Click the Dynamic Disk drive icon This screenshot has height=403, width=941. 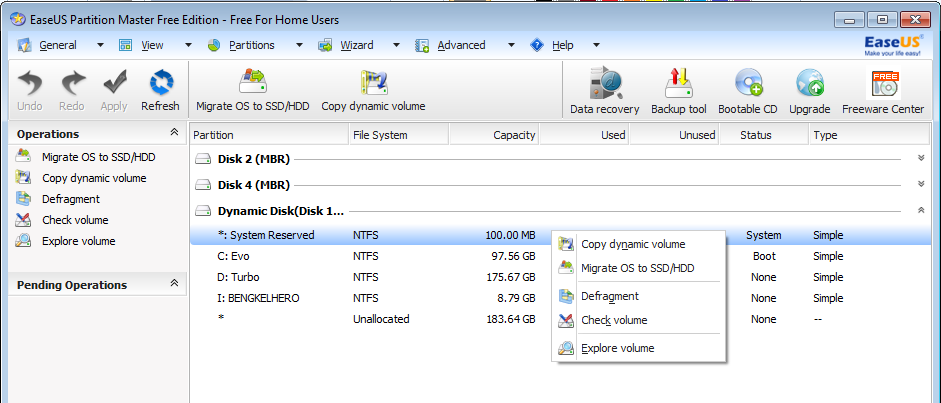point(205,211)
